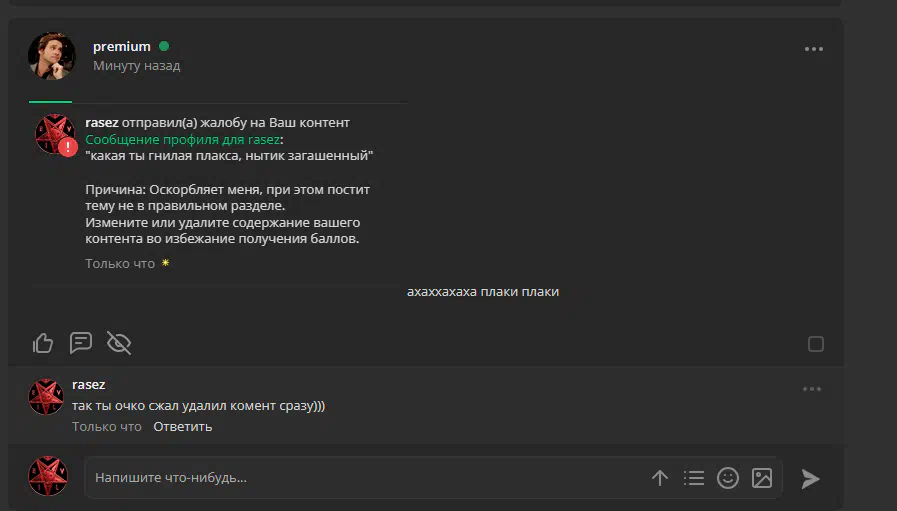Viewport: 897px width, 511px height.
Task: Click the premium user avatar
Action: pyautogui.click(x=51, y=56)
